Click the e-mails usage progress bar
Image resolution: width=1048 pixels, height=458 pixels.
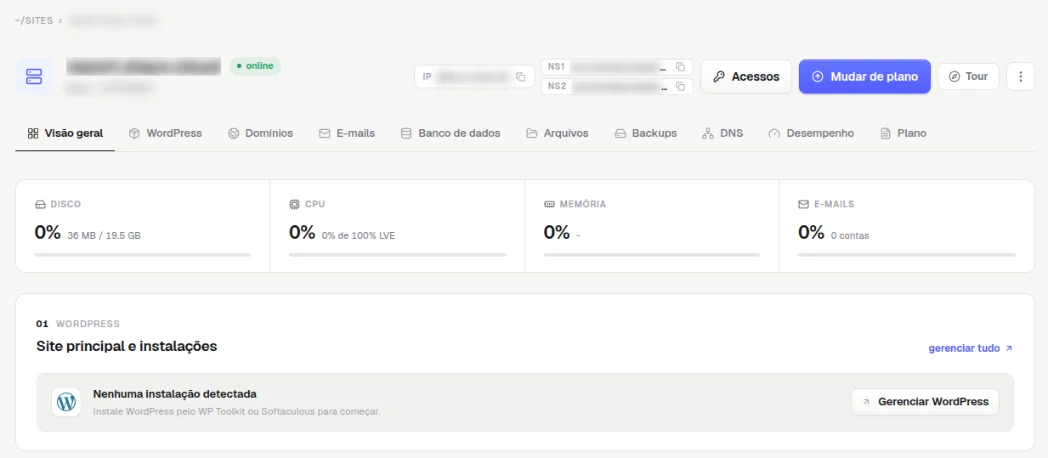(907, 255)
